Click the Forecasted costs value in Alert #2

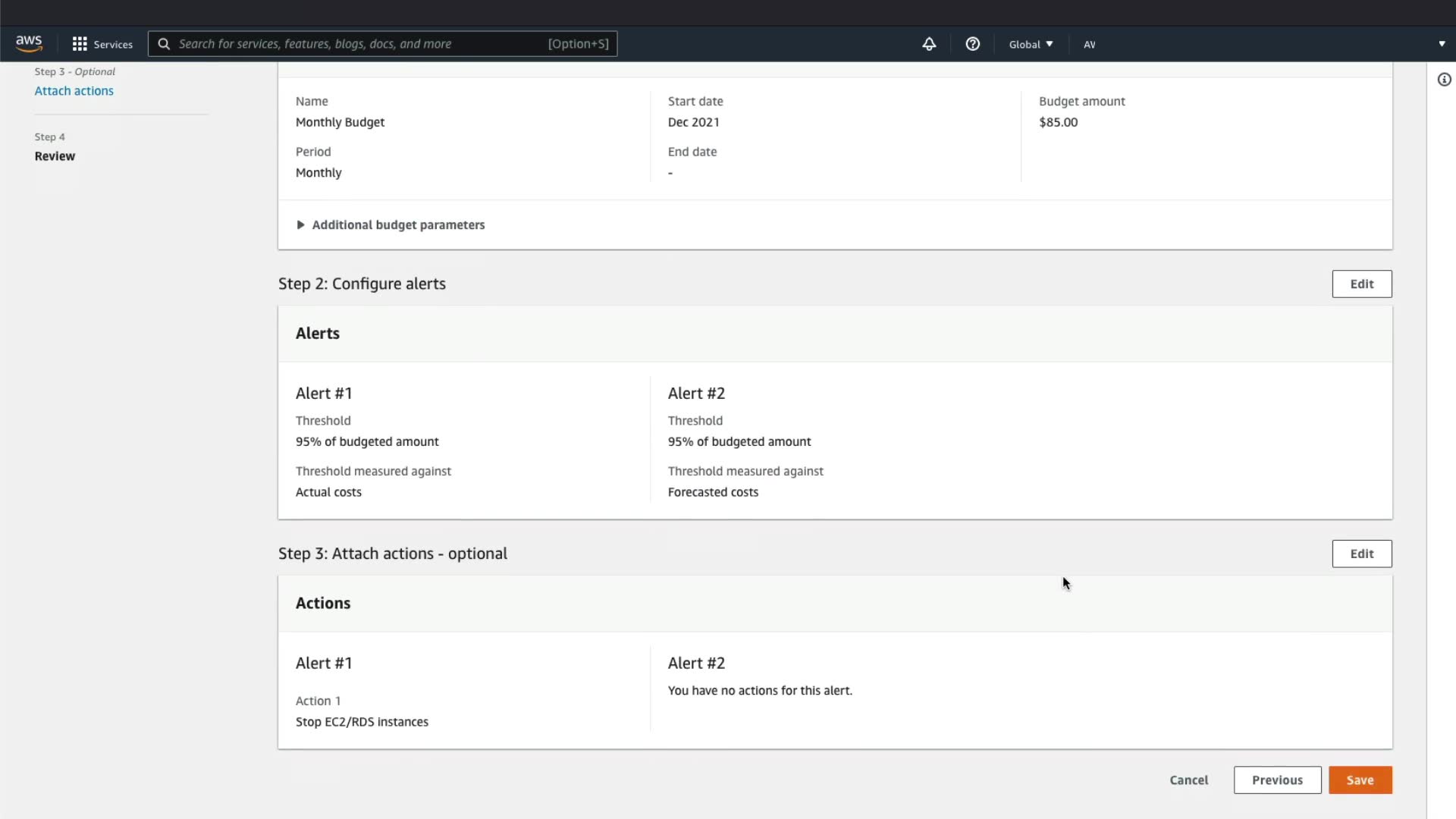(x=713, y=492)
